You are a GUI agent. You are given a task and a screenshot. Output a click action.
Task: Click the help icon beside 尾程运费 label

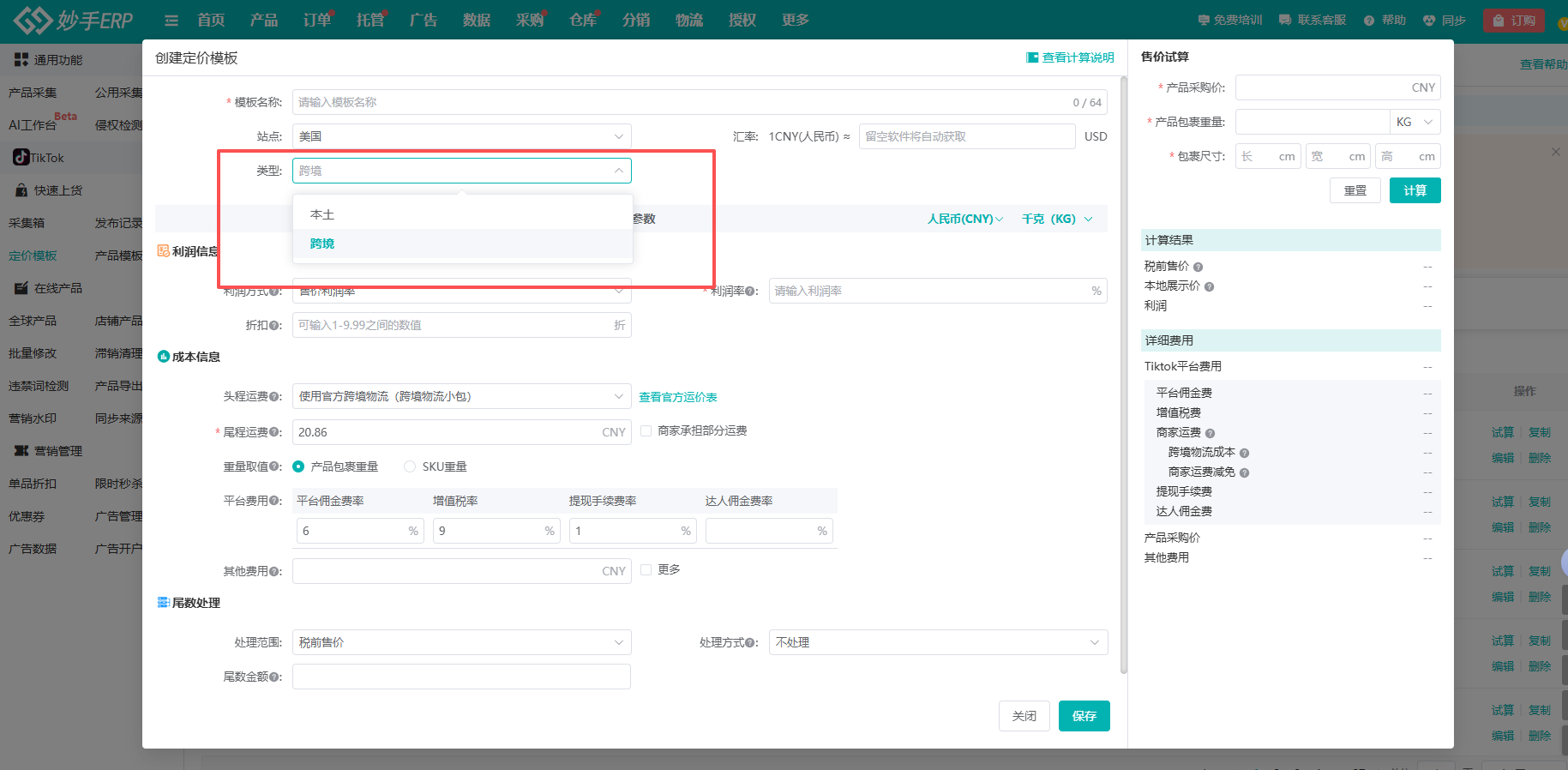point(275,433)
